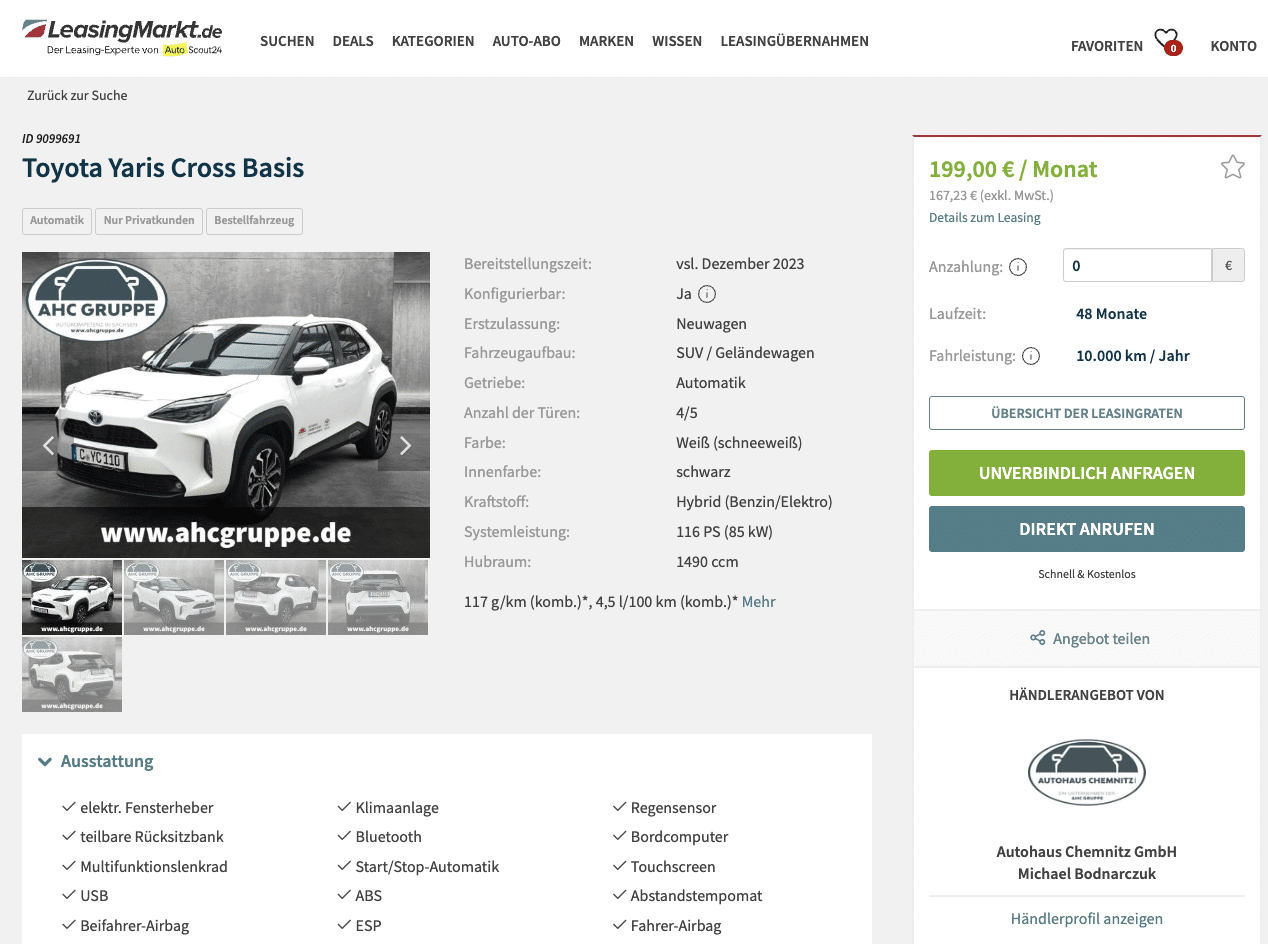The width and height of the screenshot is (1268, 944).
Task: Open the MARKEN menu
Action: point(606,41)
